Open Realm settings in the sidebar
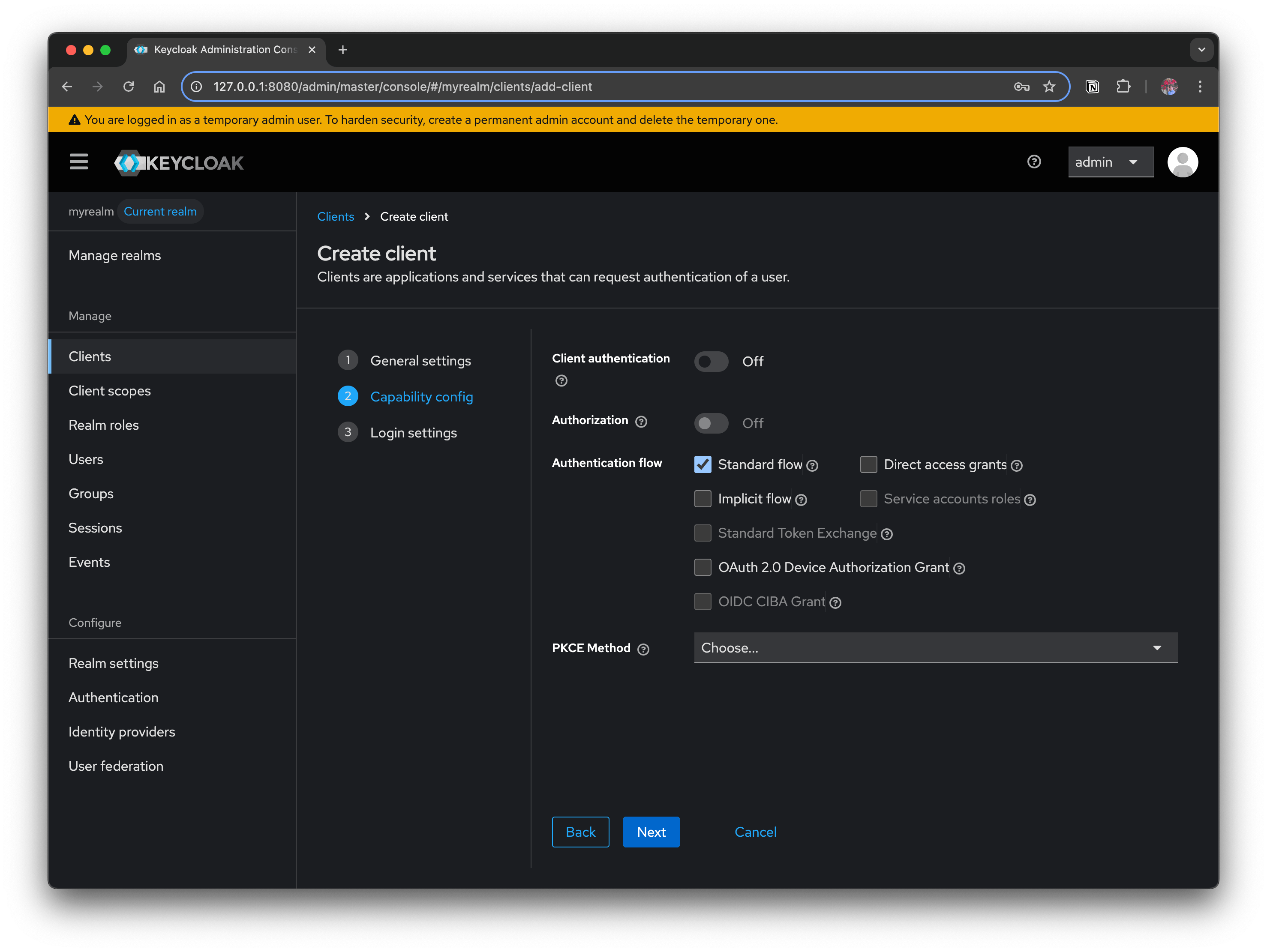The image size is (1267, 952). click(172, 664)
